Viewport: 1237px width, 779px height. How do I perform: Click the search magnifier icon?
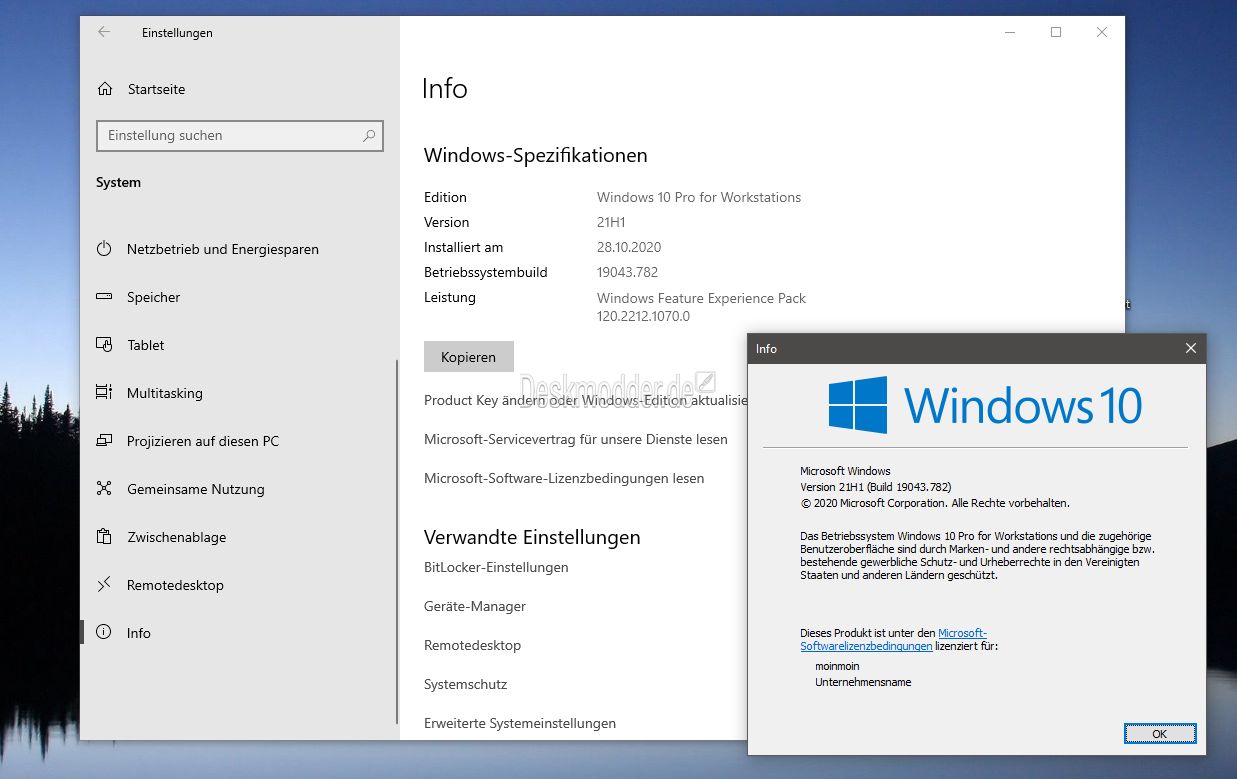(369, 135)
